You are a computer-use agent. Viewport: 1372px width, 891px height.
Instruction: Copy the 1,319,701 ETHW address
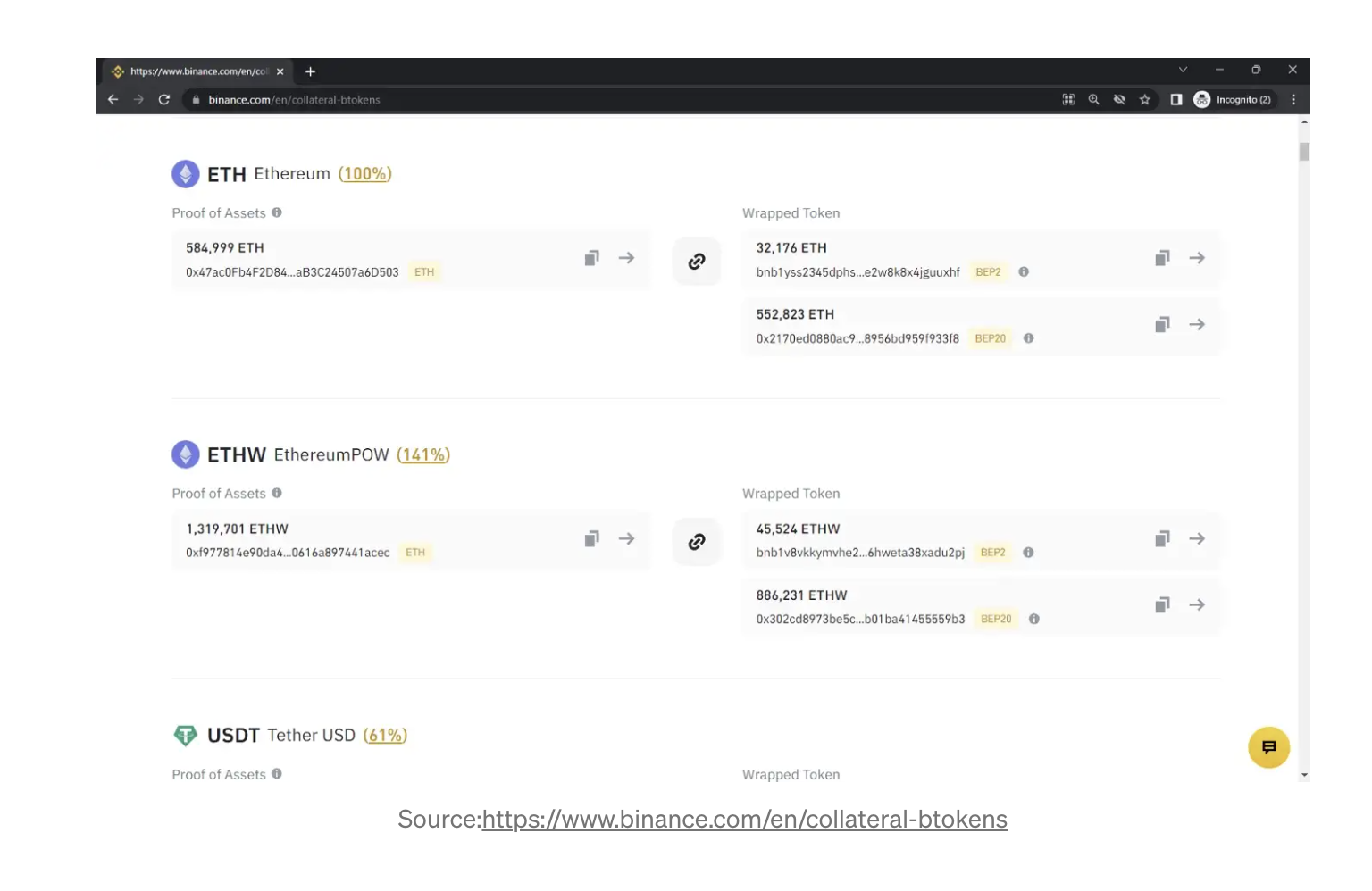(x=591, y=538)
